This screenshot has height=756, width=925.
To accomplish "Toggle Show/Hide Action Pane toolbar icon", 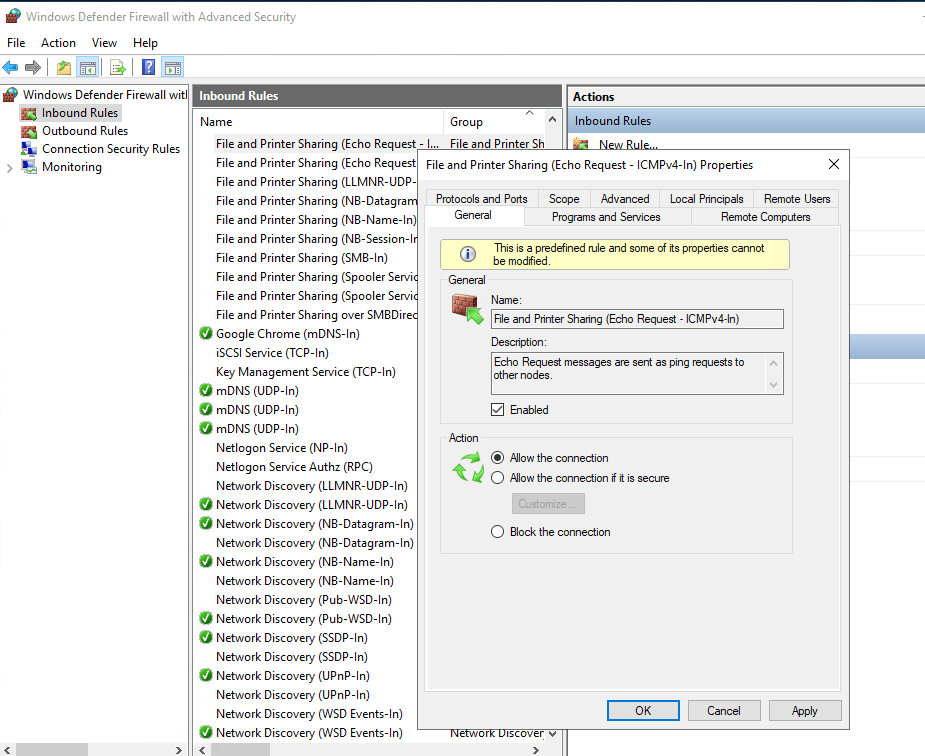I will [x=173, y=68].
